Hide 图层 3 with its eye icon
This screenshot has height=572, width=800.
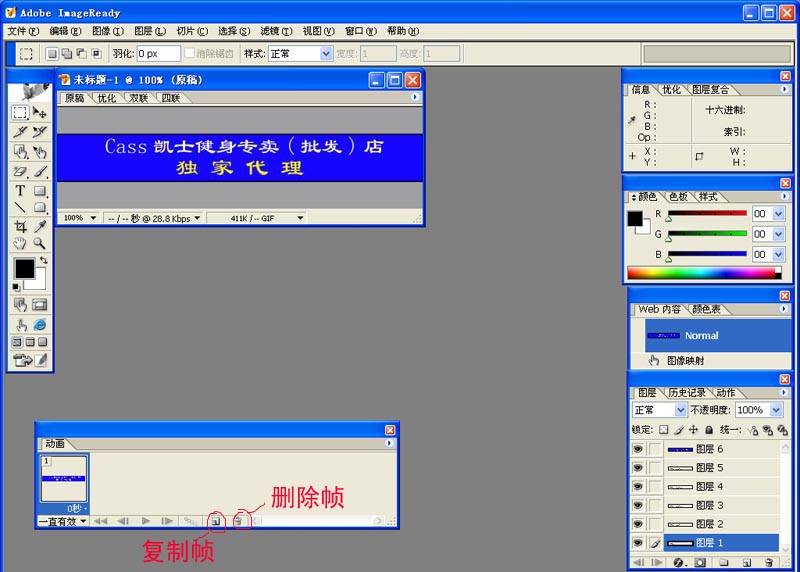coord(638,505)
